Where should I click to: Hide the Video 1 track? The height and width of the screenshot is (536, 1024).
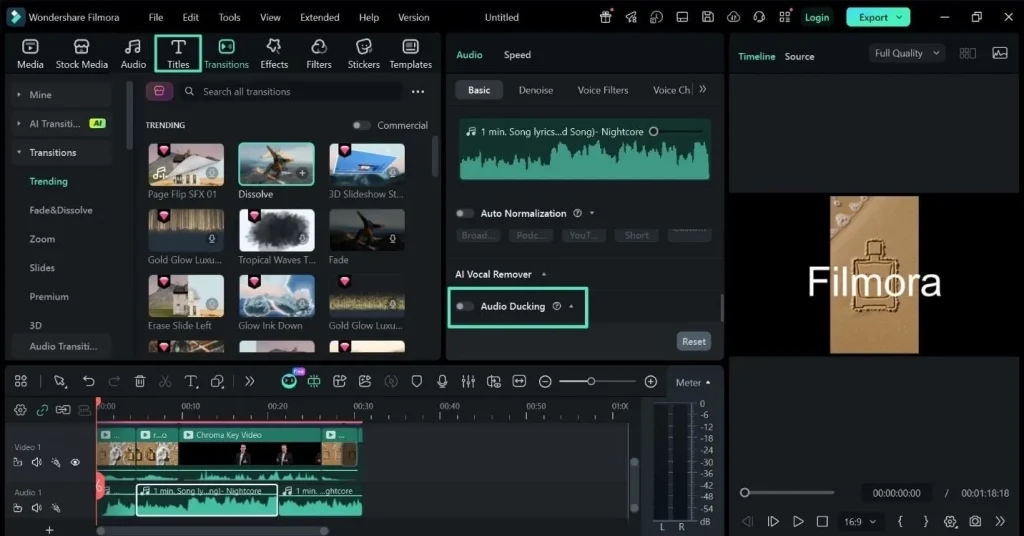(x=75, y=462)
